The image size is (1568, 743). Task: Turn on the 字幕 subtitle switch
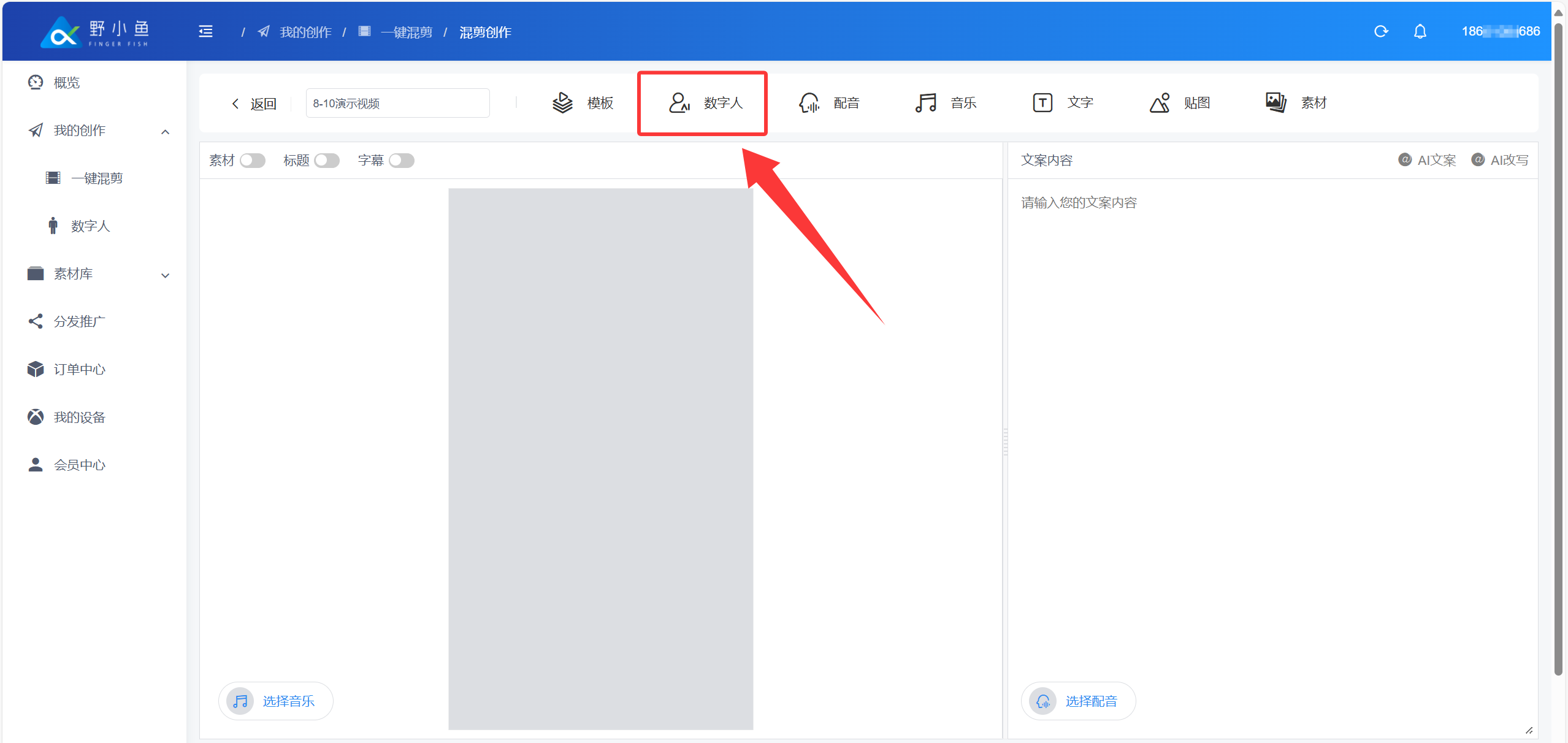click(x=401, y=161)
